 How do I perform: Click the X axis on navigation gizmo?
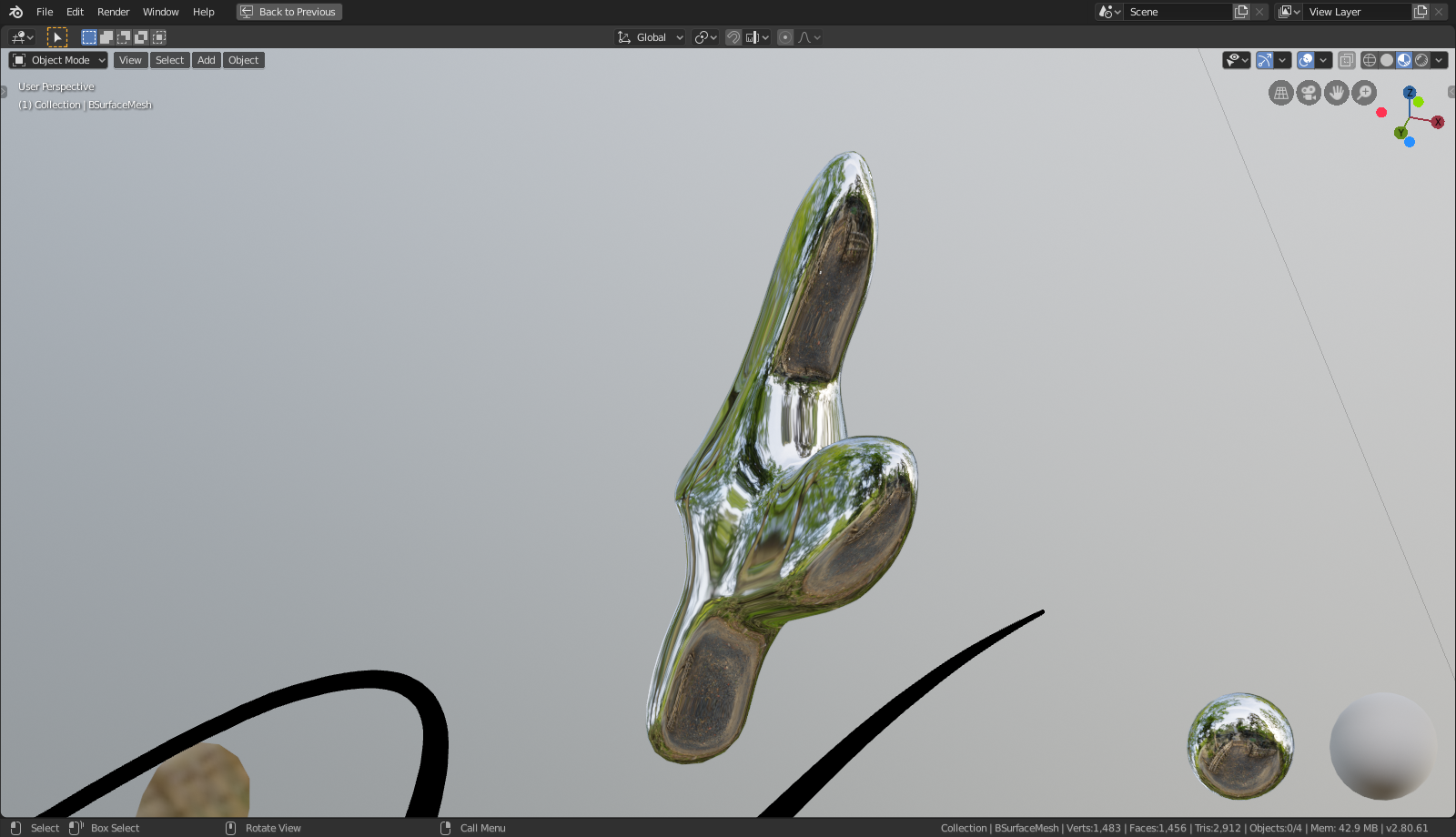(x=1438, y=122)
